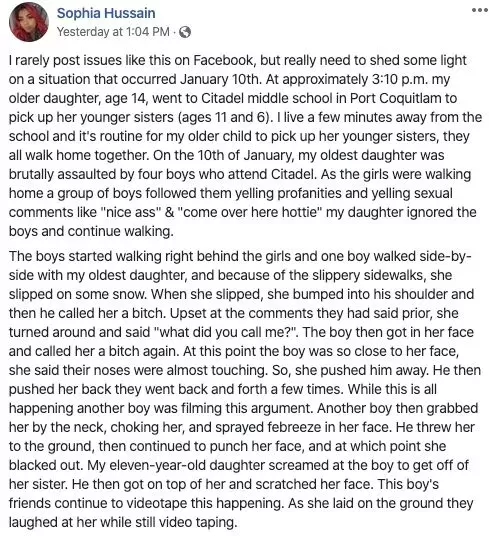Click the "Yesterday at 1:04 PM" timestamp
This screenshot has height=536, width=489.
[x=113, y=32]
